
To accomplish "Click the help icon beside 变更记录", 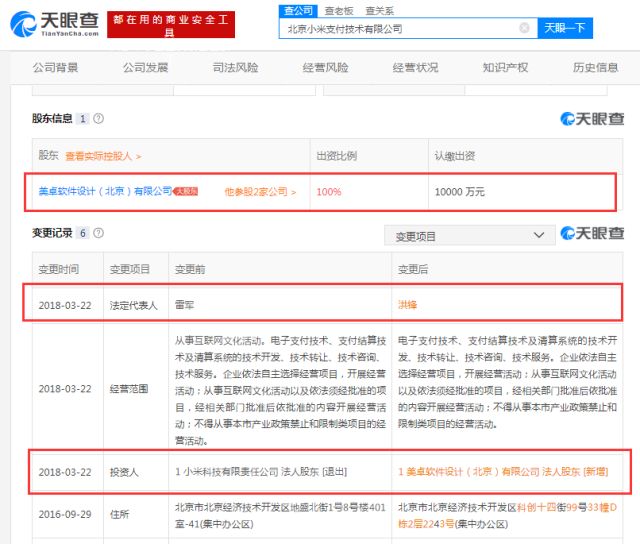I will coord(98,233).
